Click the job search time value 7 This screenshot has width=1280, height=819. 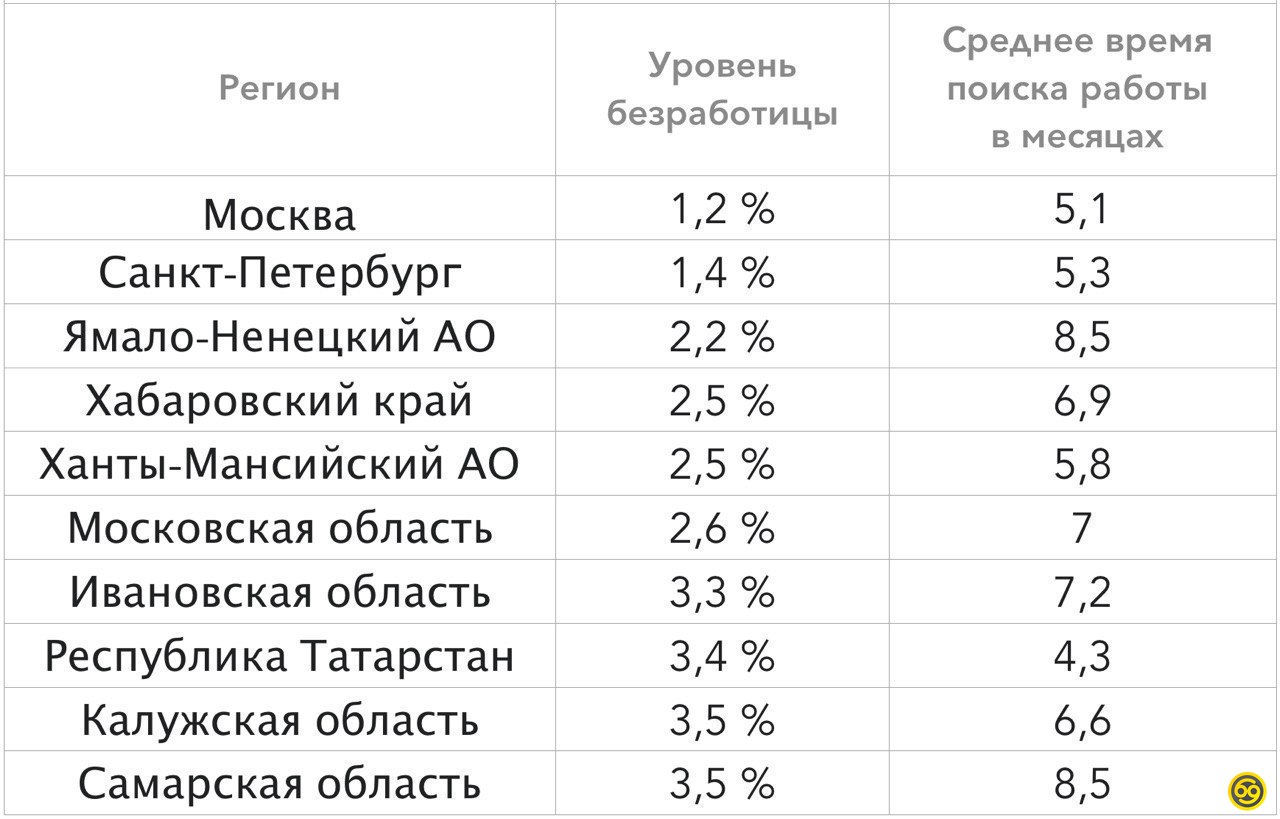click(x=1081, y=528)
